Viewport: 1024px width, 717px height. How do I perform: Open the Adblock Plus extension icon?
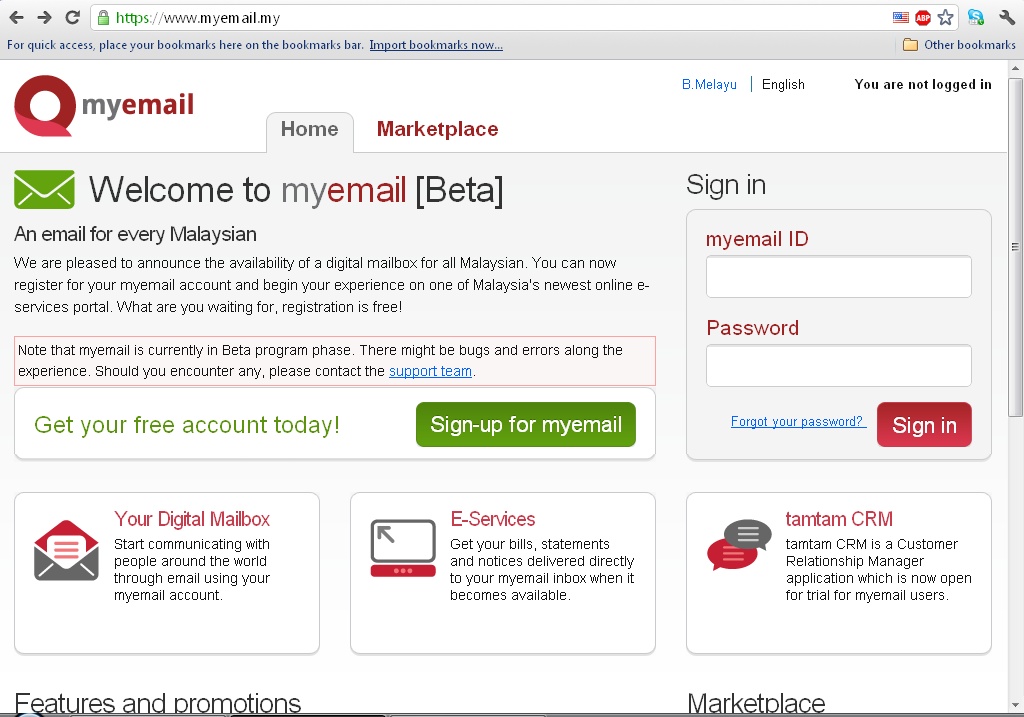921,17
